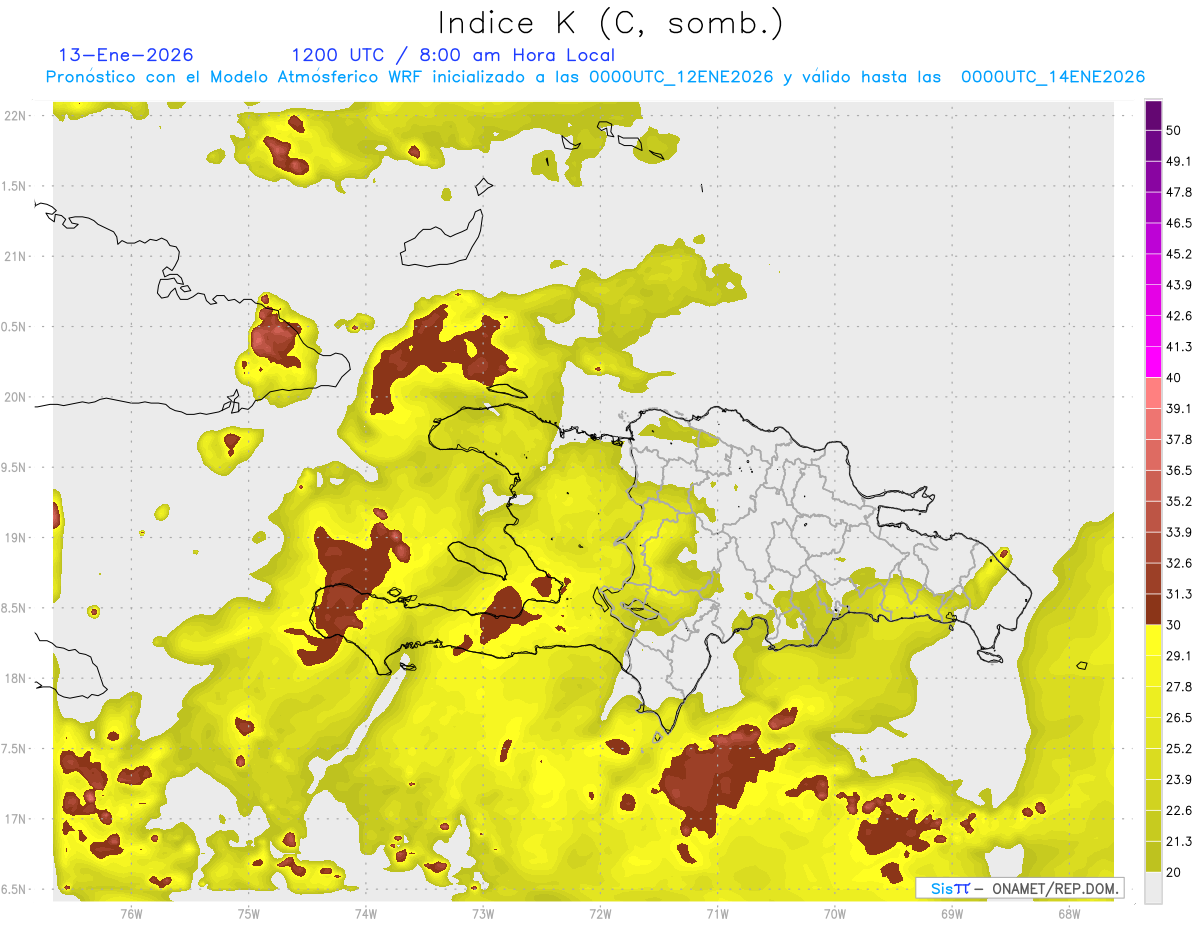
Task: Click the "31.3" colorbar label
Action: pos(1179,594)
